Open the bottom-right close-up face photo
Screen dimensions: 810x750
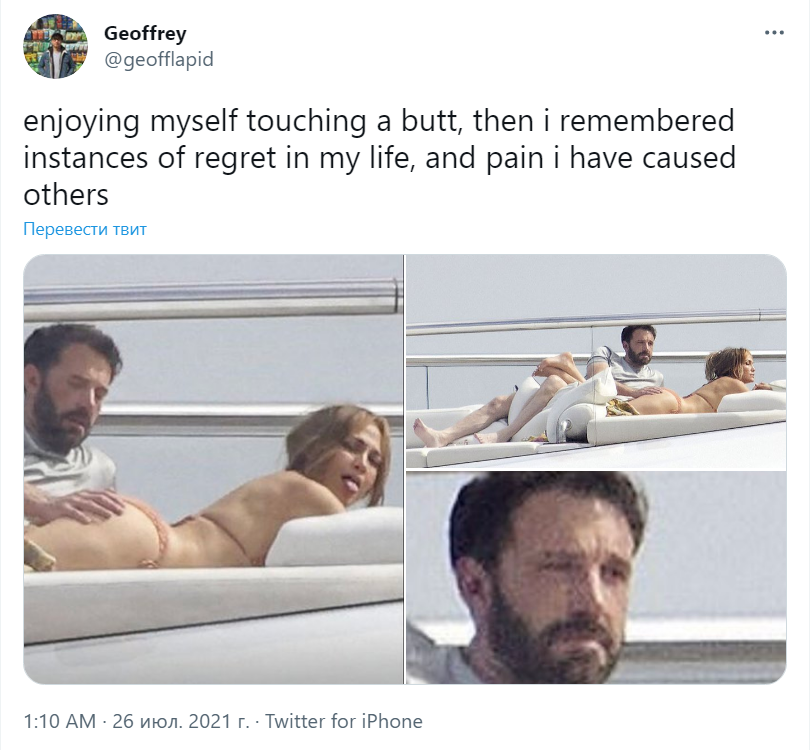[596, 577]
